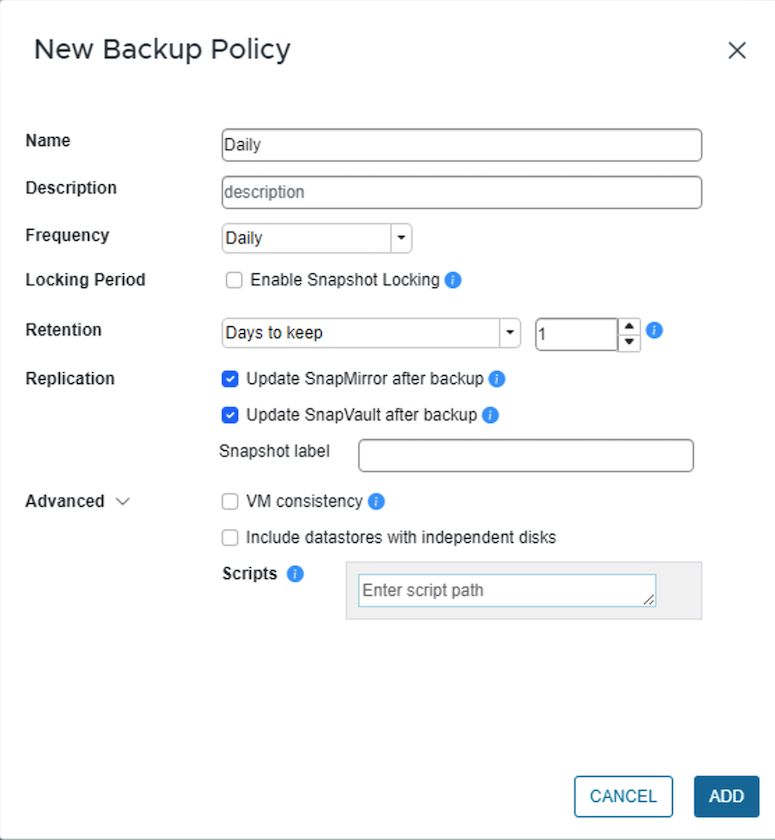This screenshot has height=840, width=775.
Task: Enable VM consistency checkbox
Action: [230, 501]
